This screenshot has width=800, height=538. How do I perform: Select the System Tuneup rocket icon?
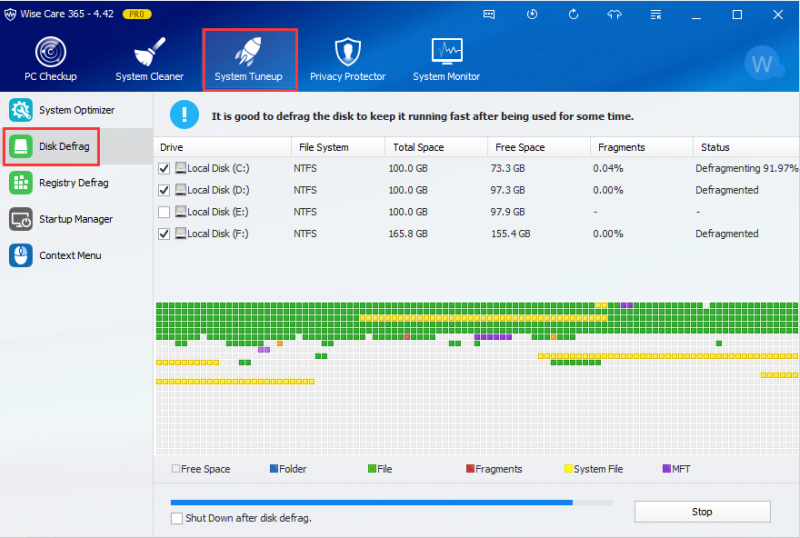(248, 52)
